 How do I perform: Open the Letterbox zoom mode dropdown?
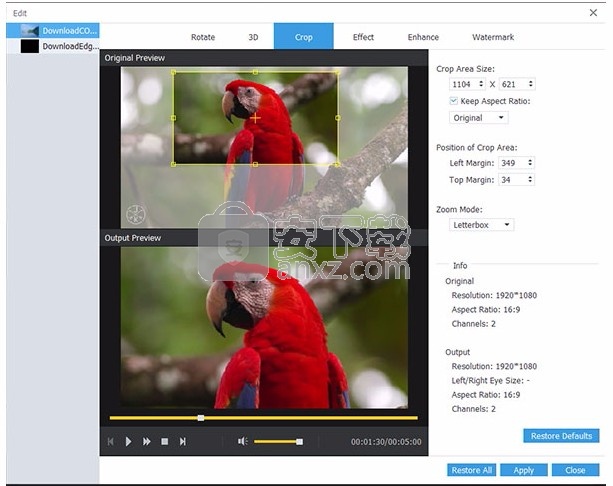[x=481, y=225]
